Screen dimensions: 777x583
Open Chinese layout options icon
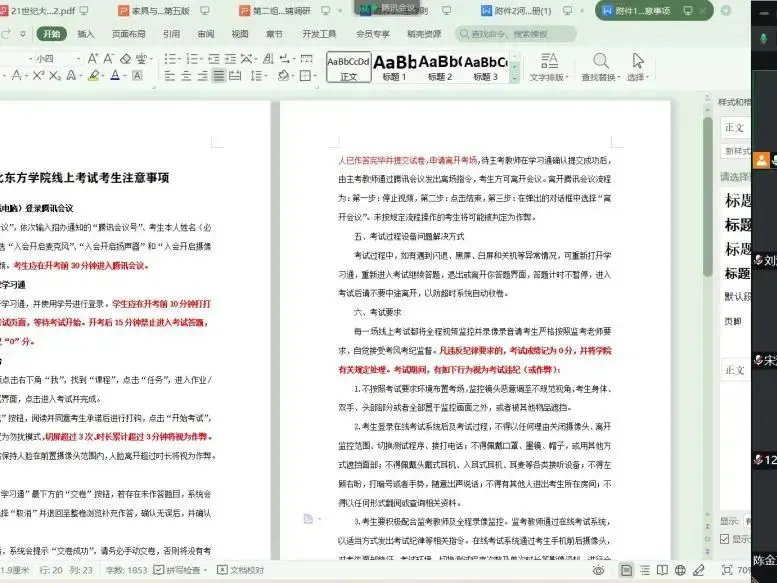[246, 59]
